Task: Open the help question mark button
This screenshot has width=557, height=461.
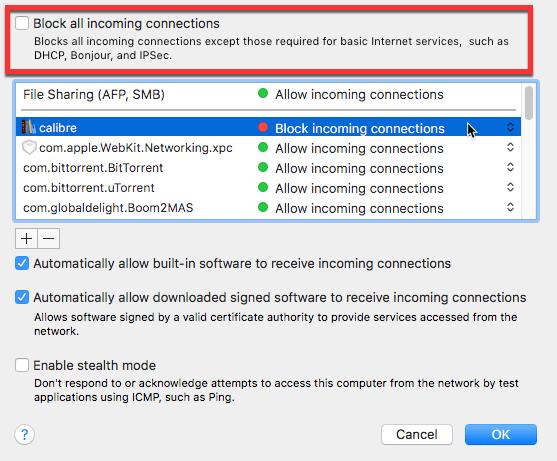Action: (x=25, y=434)
